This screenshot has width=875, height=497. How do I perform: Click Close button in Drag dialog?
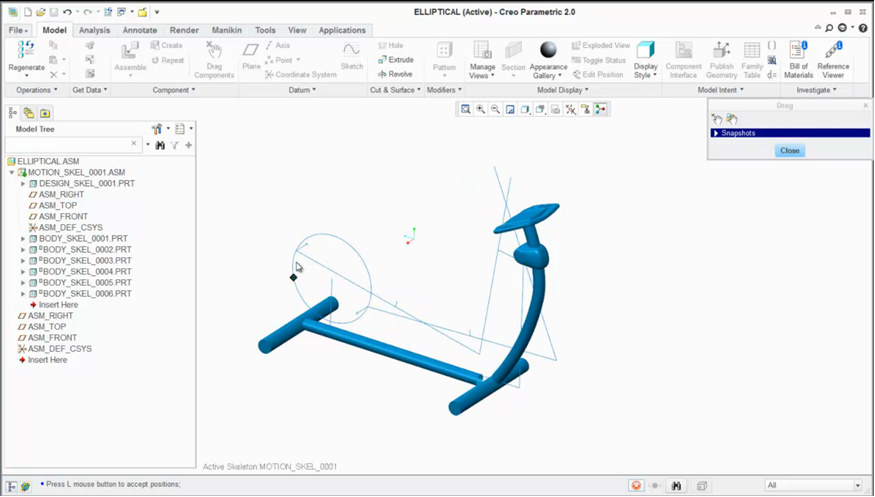click(x=790, y=151)
